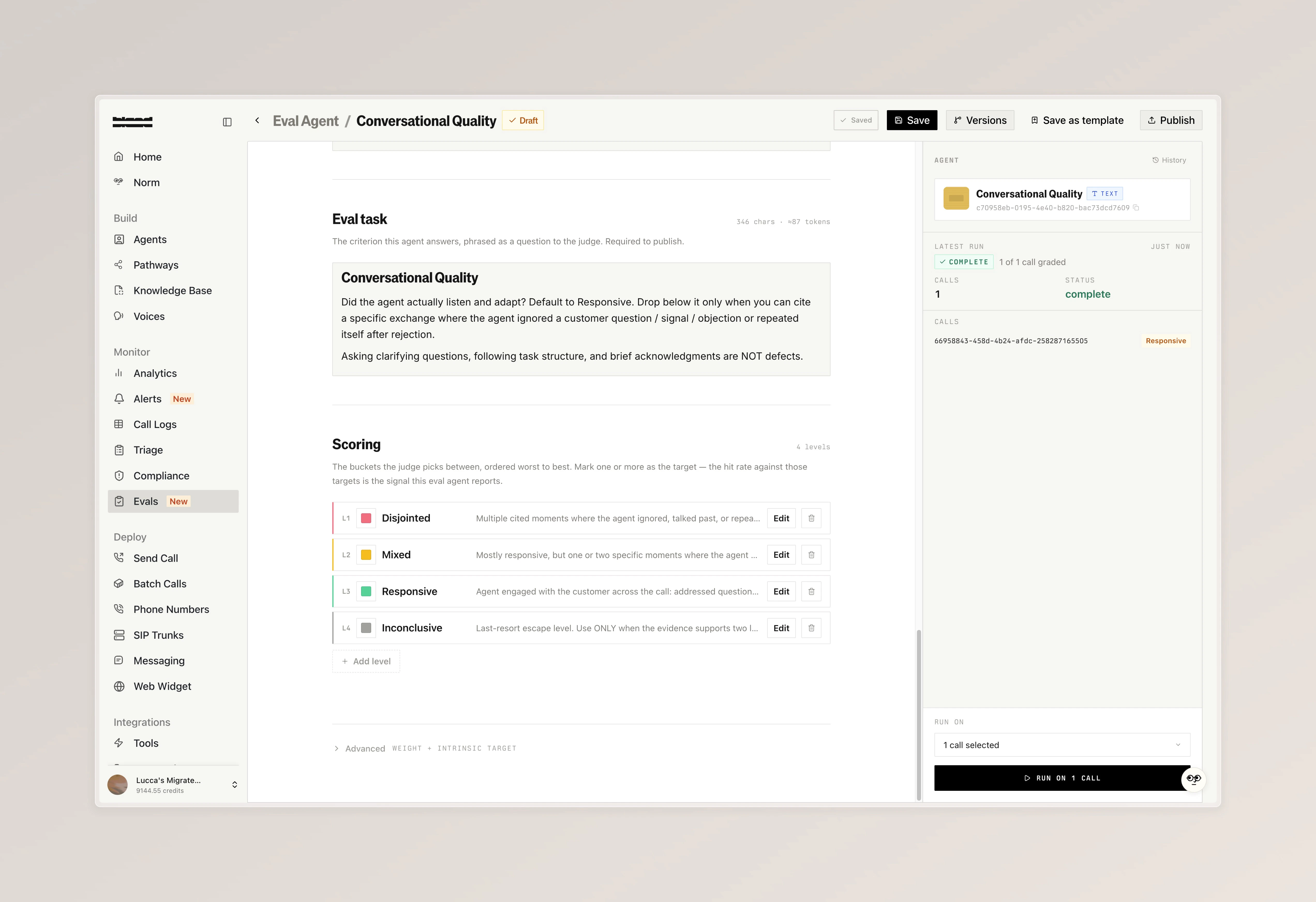Click the red Disjointed color swatch
This screenshot has width=1316, height=902.
pyautogui.click(x=366, y=518)
